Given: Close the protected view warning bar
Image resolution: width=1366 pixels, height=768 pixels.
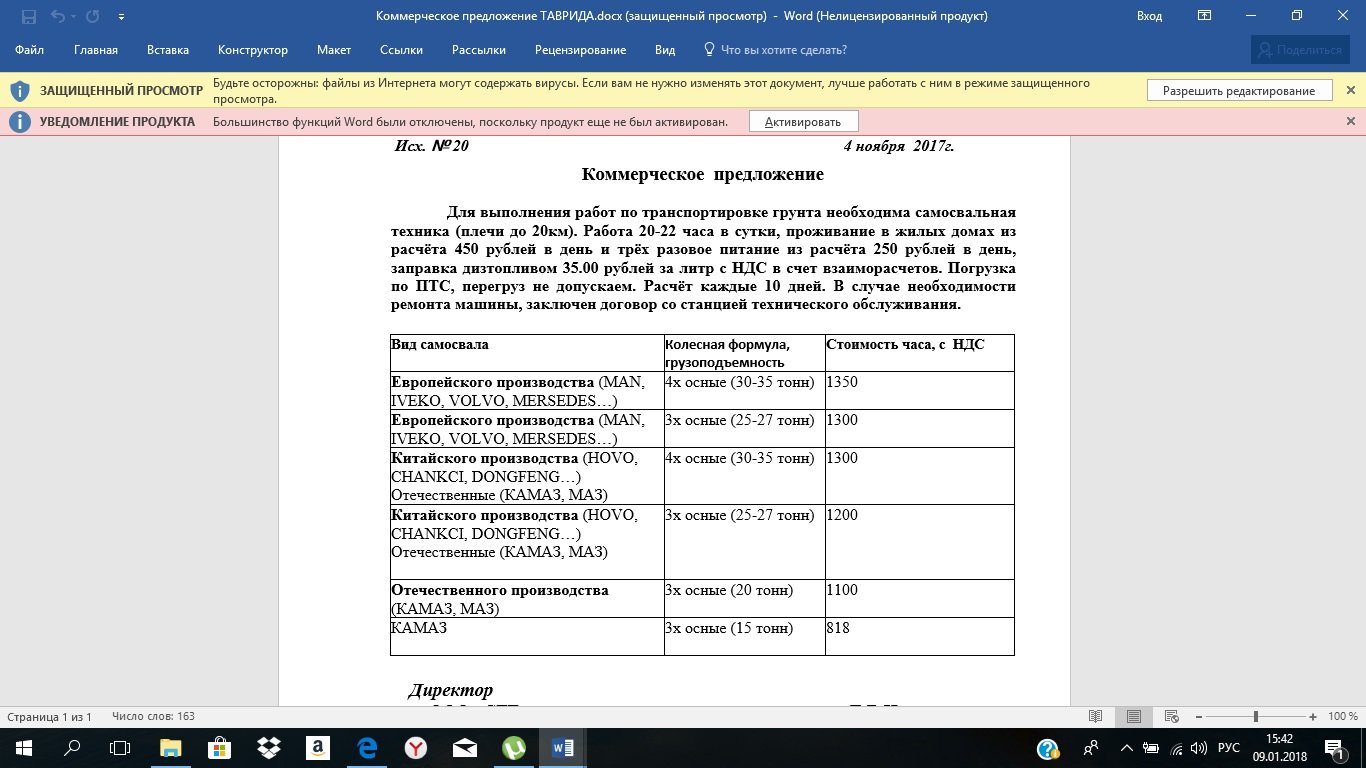Looking at the screenshot, I should (x=1350, y=91).
